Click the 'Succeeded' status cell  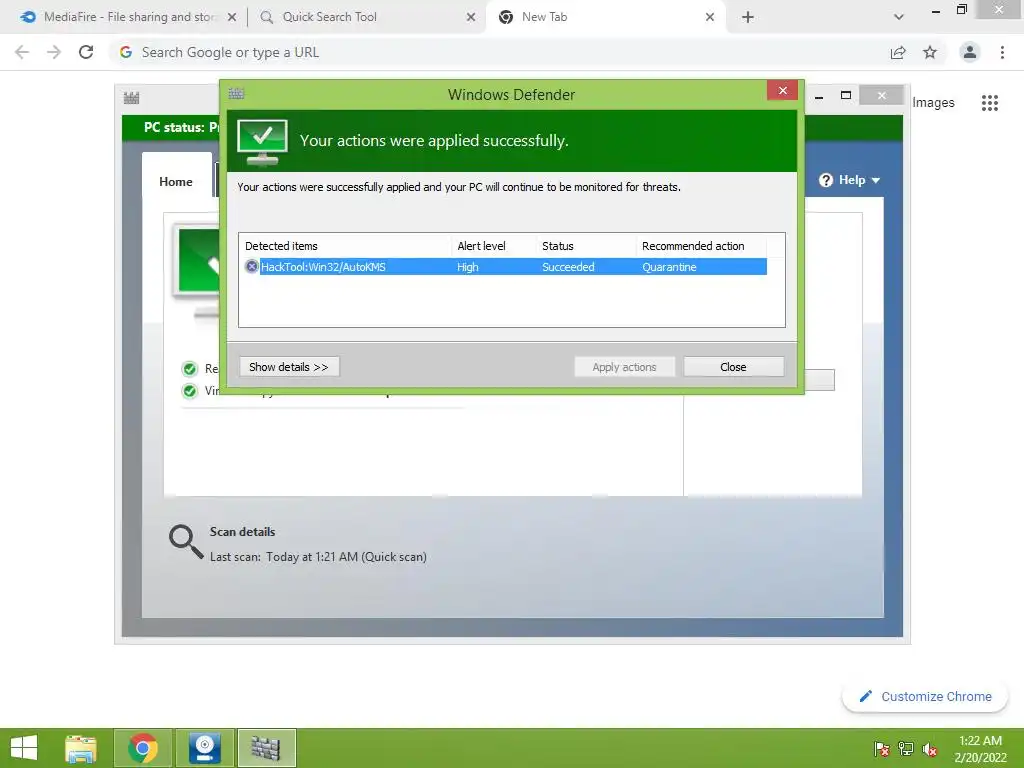point(568,267)
